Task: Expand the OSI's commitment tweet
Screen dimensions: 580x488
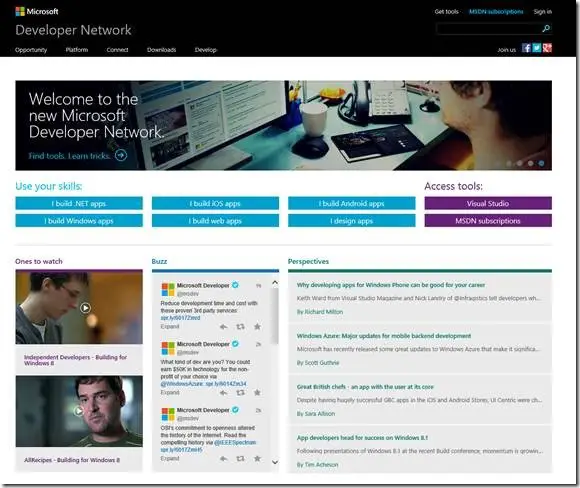Action: [170, 458]
